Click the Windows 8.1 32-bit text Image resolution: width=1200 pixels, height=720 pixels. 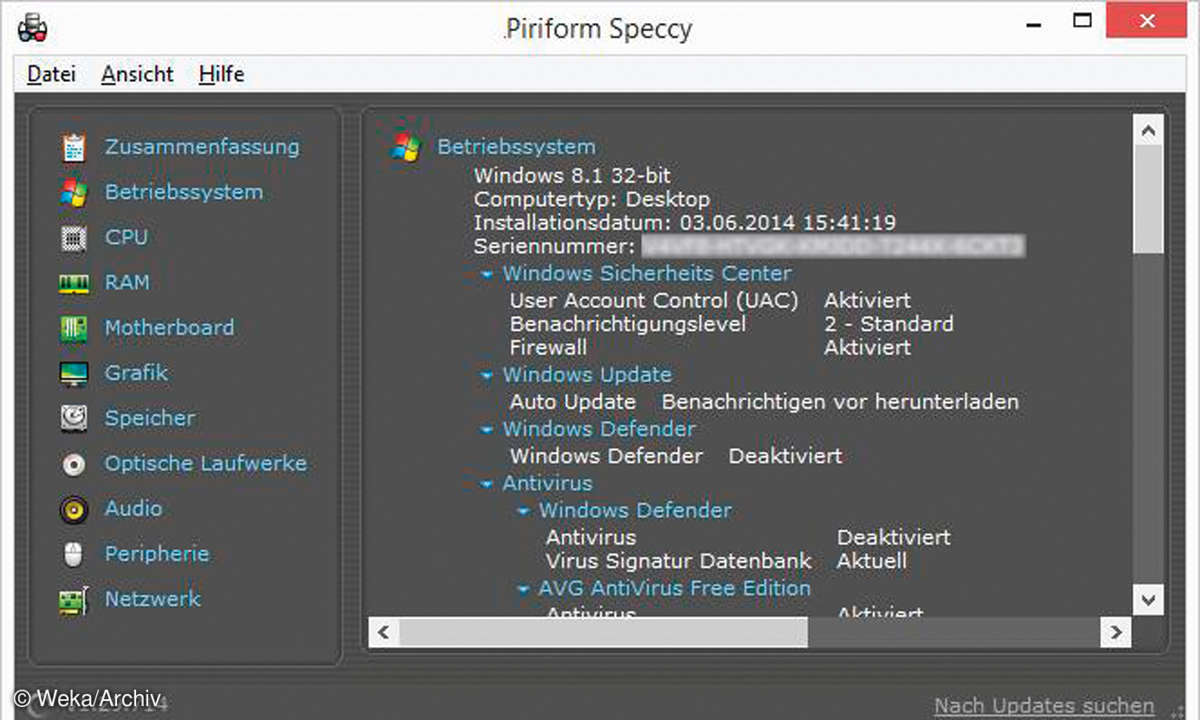point(572,176)
